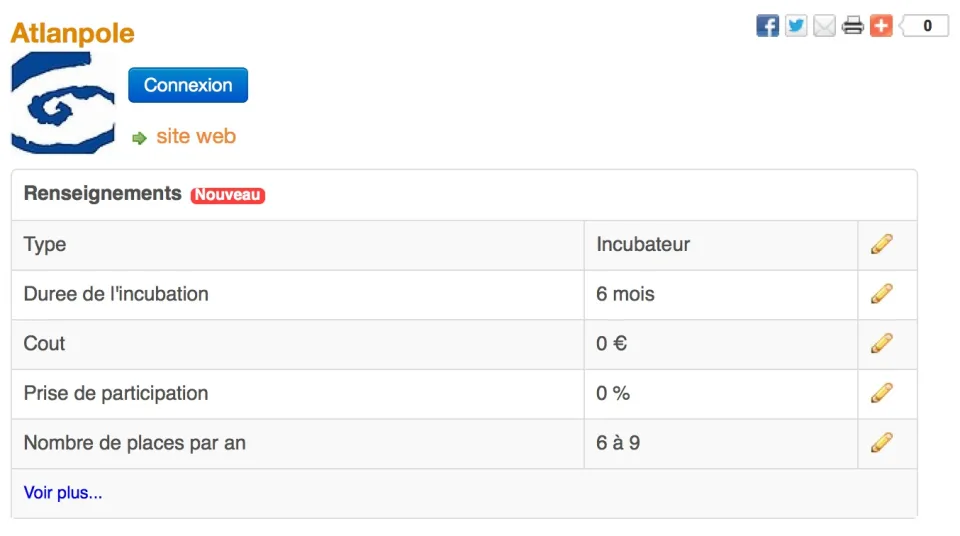Click the printer icon
This screenshot has height=536, width=960.
coord(853,26)
